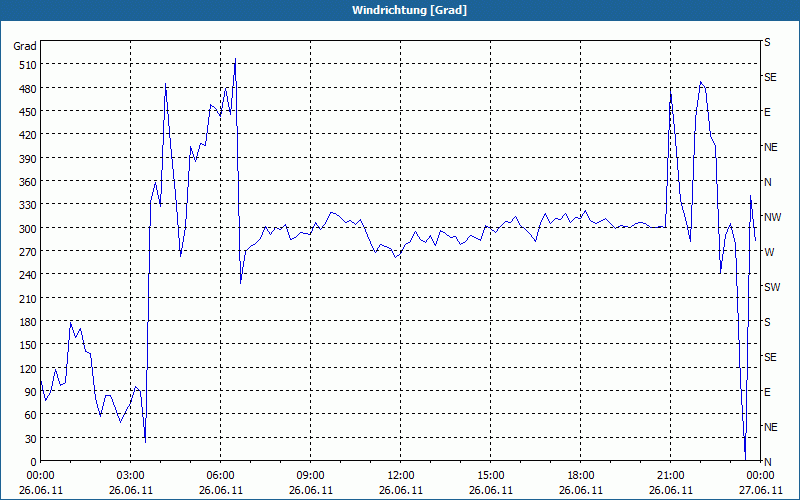Click the 60 degree axis label

click(31, 415)
